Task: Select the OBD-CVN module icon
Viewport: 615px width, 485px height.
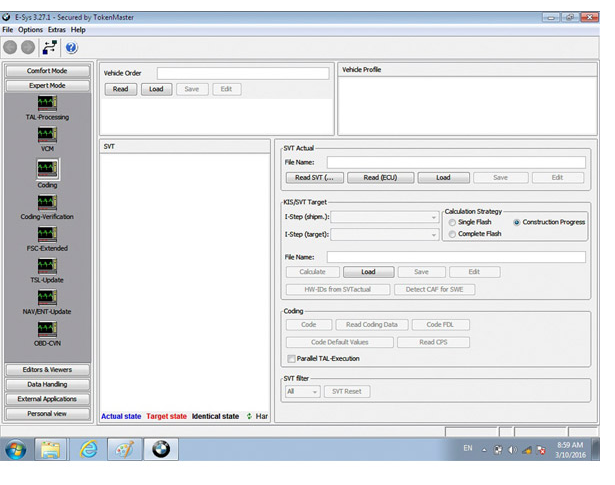Action: tap(47, 329)
